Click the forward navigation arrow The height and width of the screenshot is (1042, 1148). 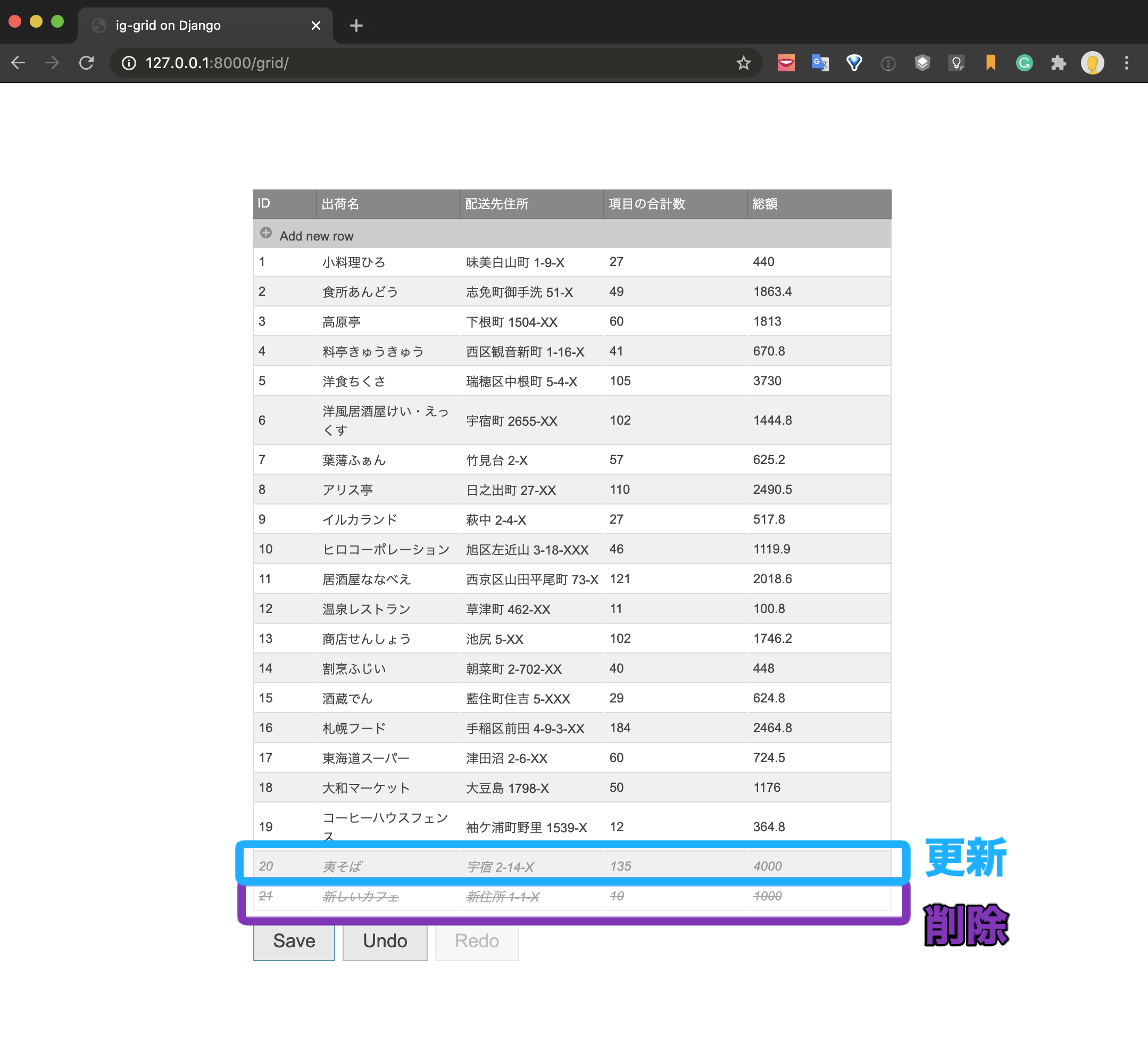pyautogui.click(x=52, y=63)
